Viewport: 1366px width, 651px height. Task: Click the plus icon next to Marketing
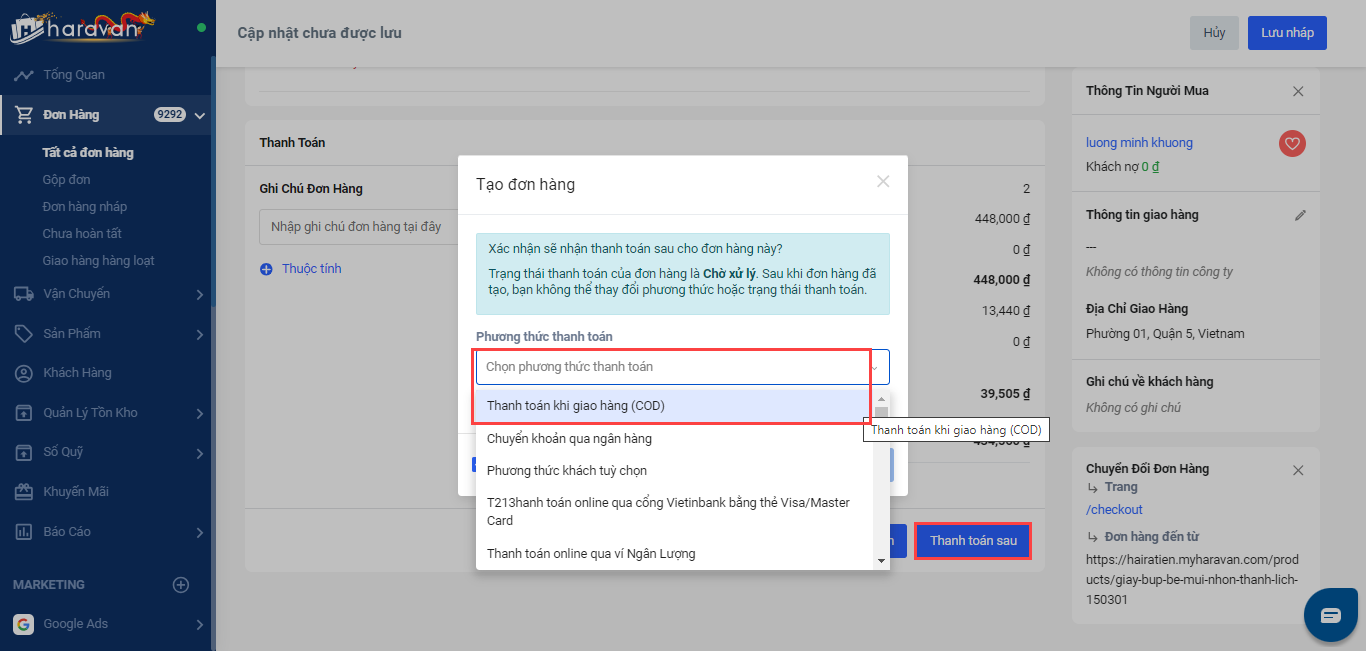pyautogui.click(x=181, y=585)
